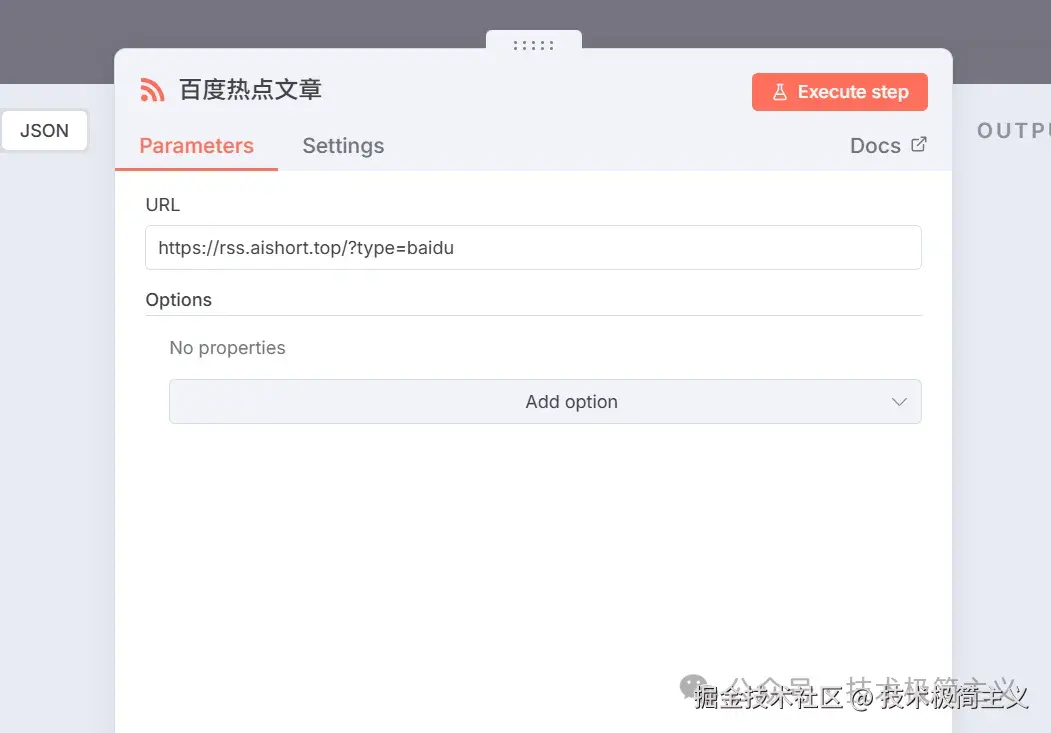Open the Add option dropdown
Screen dimensions: 1051x733
click(x=545, y=401)
